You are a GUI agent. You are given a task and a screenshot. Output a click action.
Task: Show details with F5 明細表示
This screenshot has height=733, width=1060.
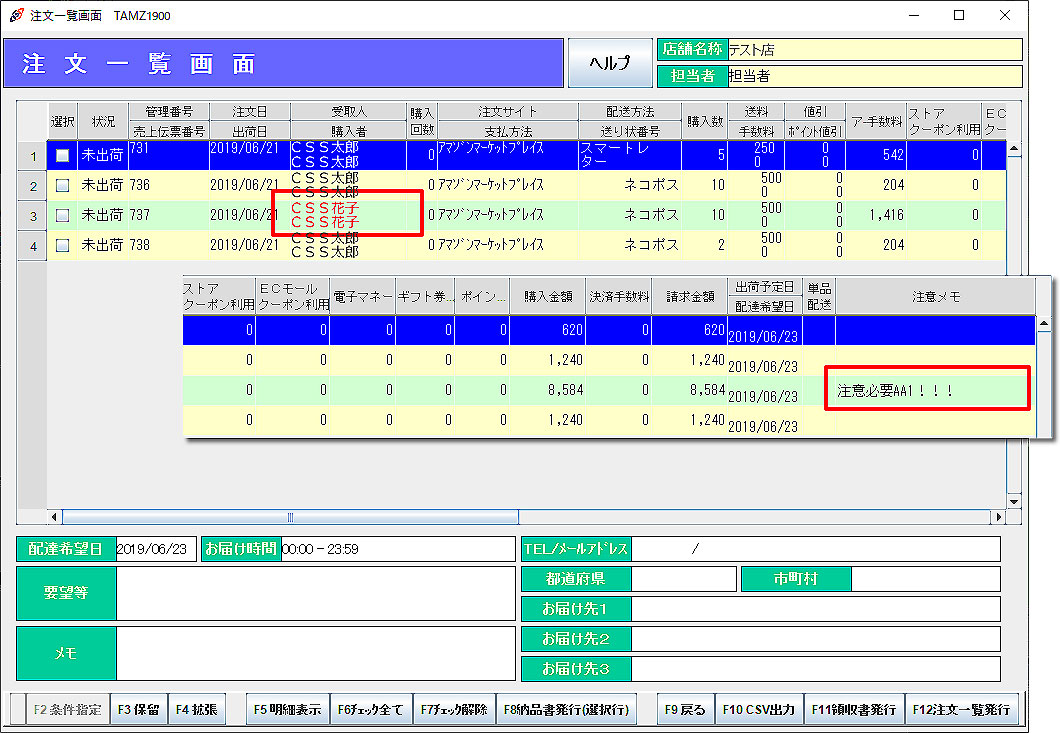point(287,710)
